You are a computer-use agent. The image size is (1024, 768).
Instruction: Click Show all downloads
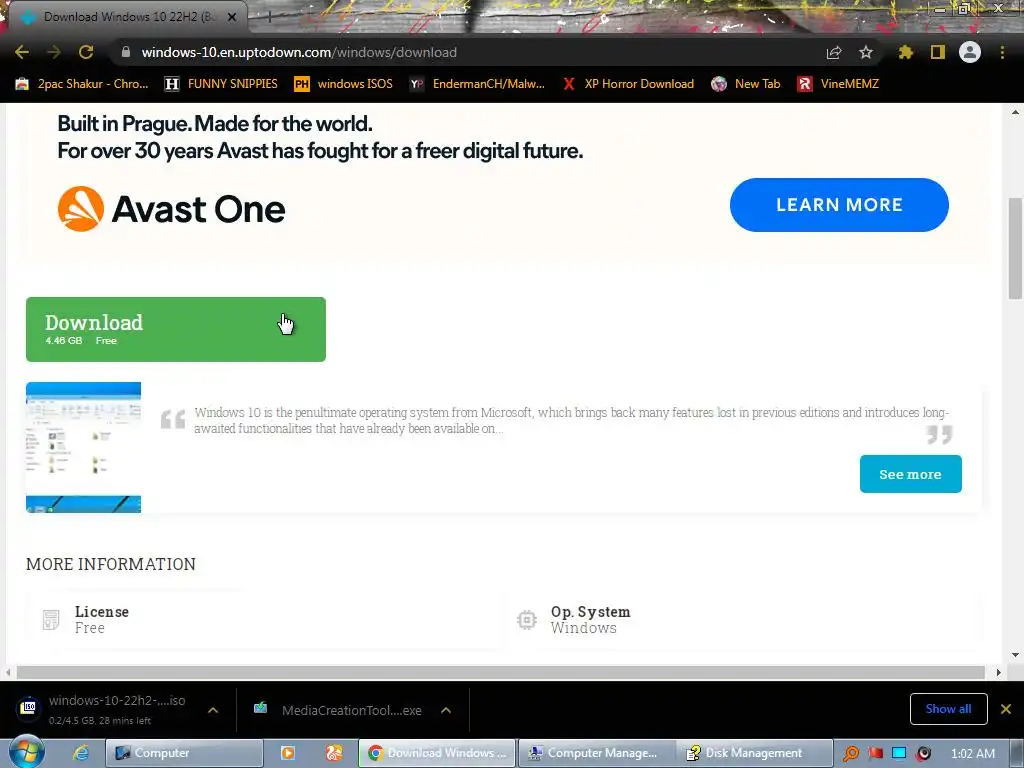[x=948, y=709]
